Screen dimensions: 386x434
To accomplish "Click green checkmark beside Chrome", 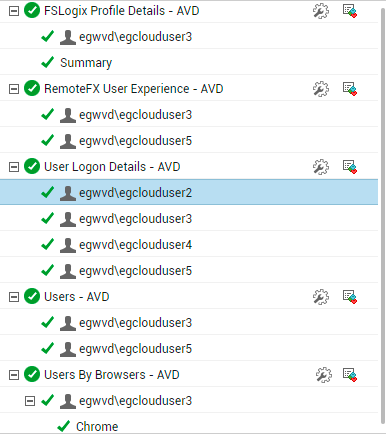I will (x=64, y=426).
